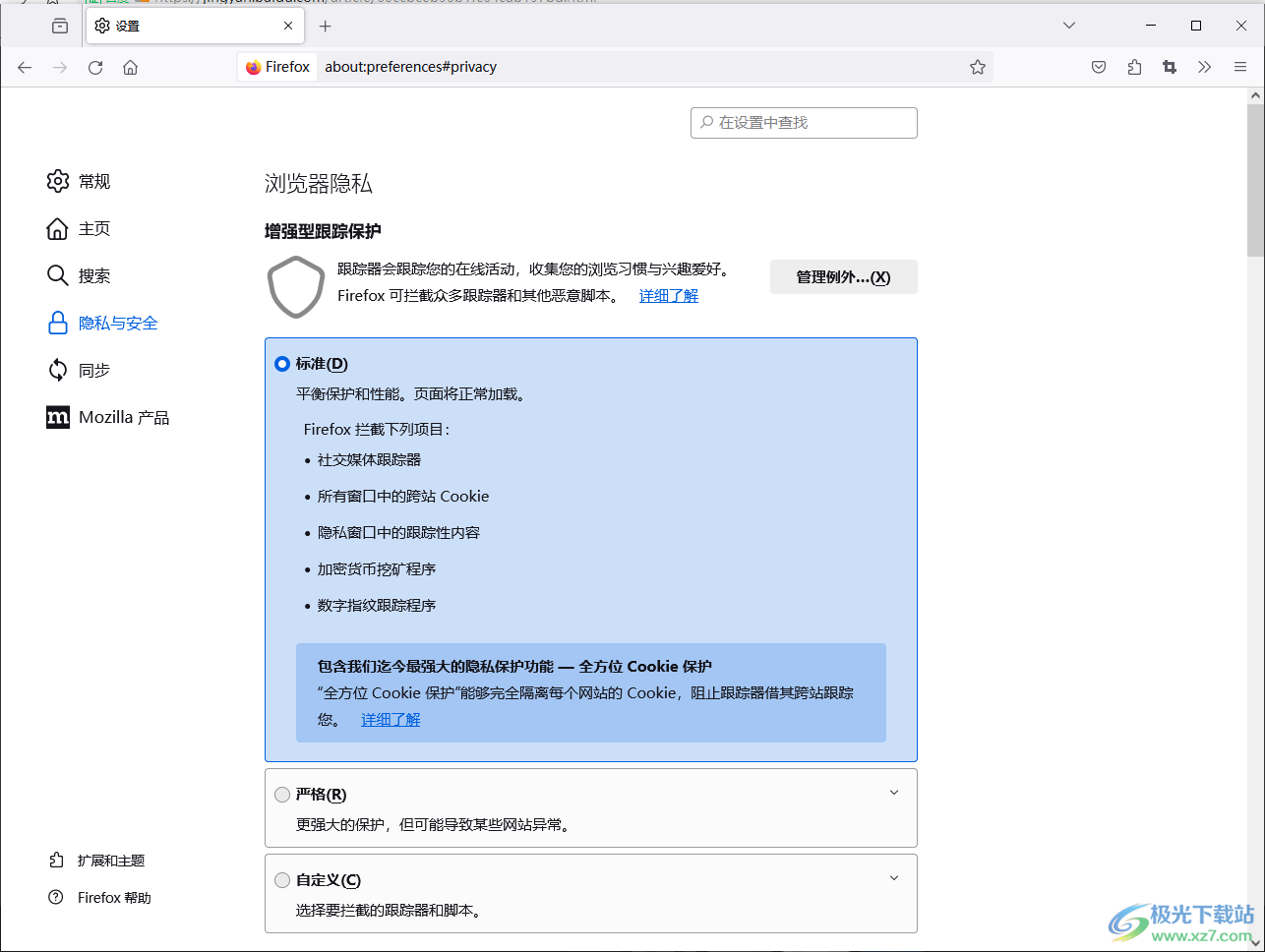
Task: Close the 设置 tab
Action: pyautogui.click(x=288, y=26)
